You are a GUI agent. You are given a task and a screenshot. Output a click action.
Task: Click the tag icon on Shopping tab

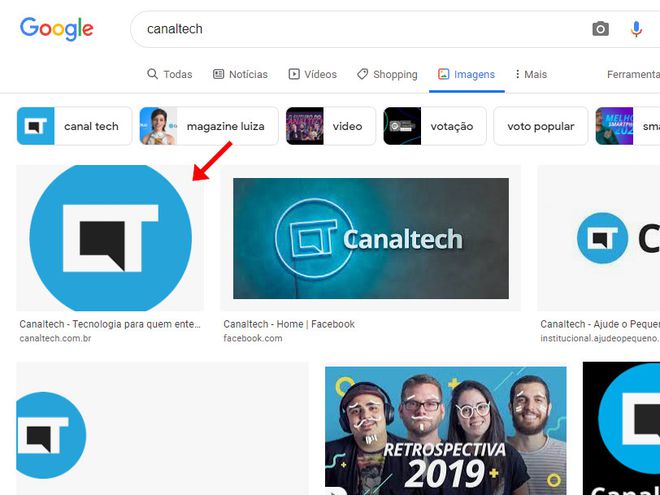[362, 74]
